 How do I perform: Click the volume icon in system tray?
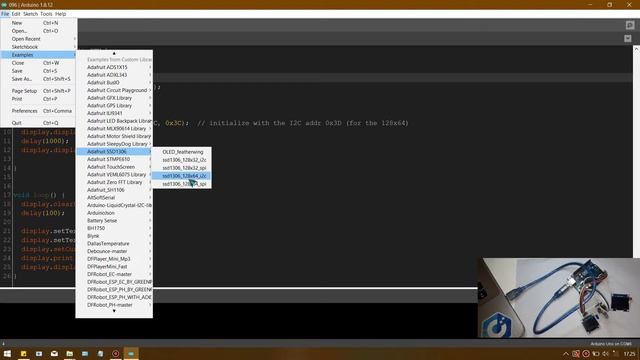coord(605,354)
